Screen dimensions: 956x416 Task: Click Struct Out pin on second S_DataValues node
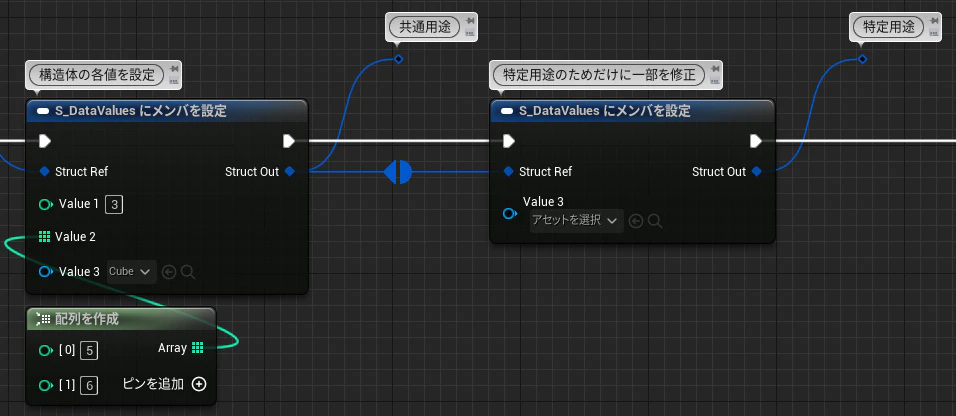coord(757,171)
